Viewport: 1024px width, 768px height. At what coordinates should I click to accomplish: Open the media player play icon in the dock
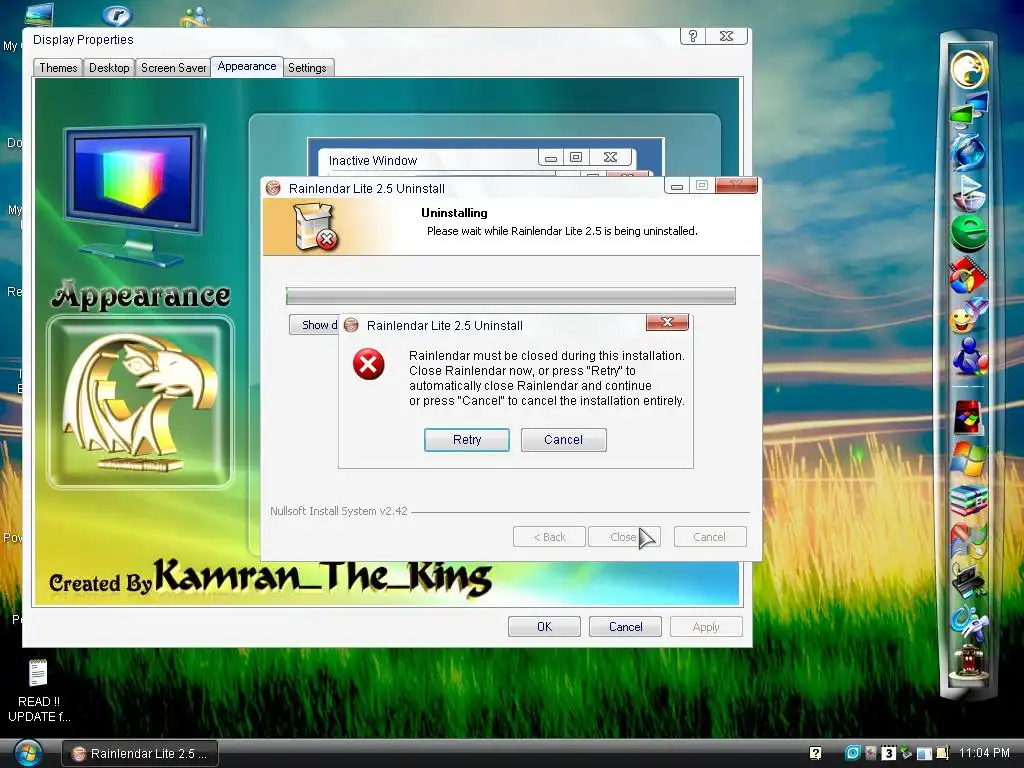pos(969,193)
